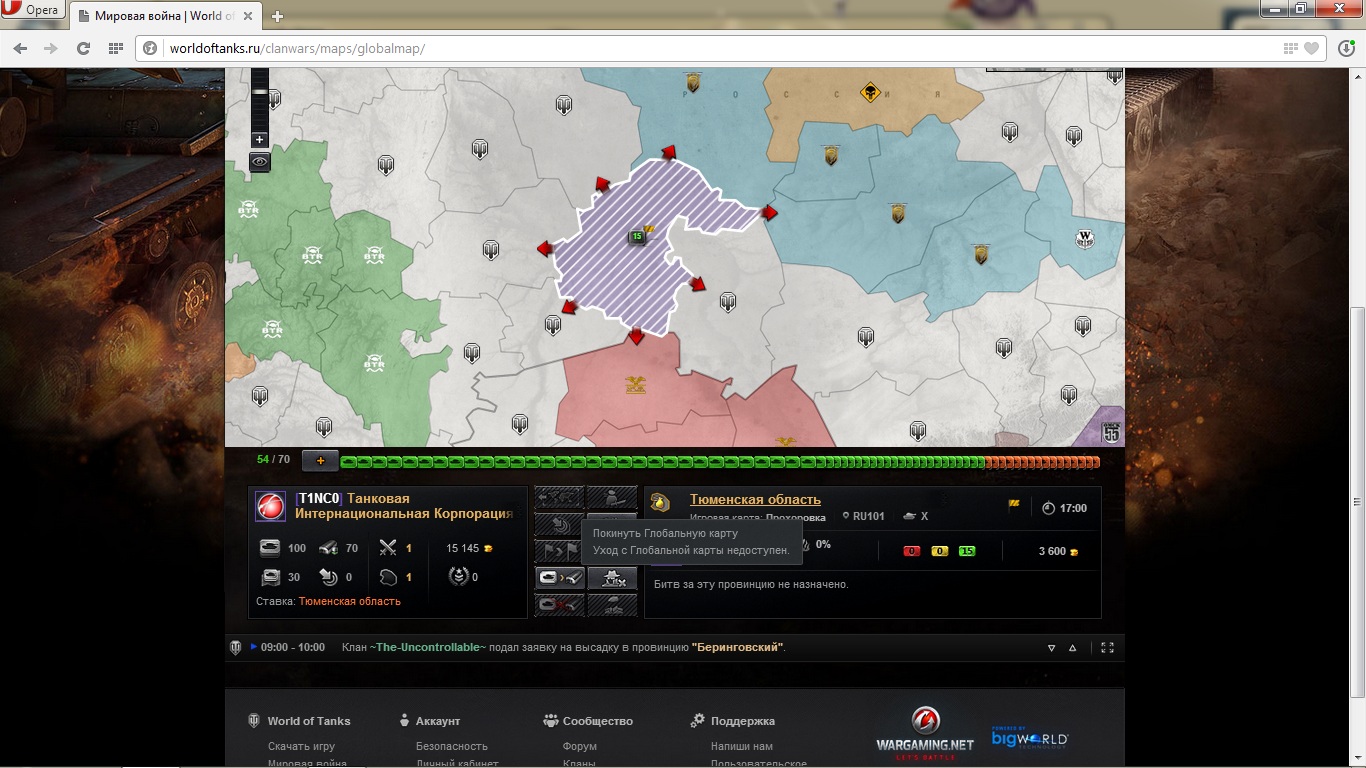Screen dimensions: 1366x768
Task: Open Opera Speed Dial grid
Action: (116, 48)
